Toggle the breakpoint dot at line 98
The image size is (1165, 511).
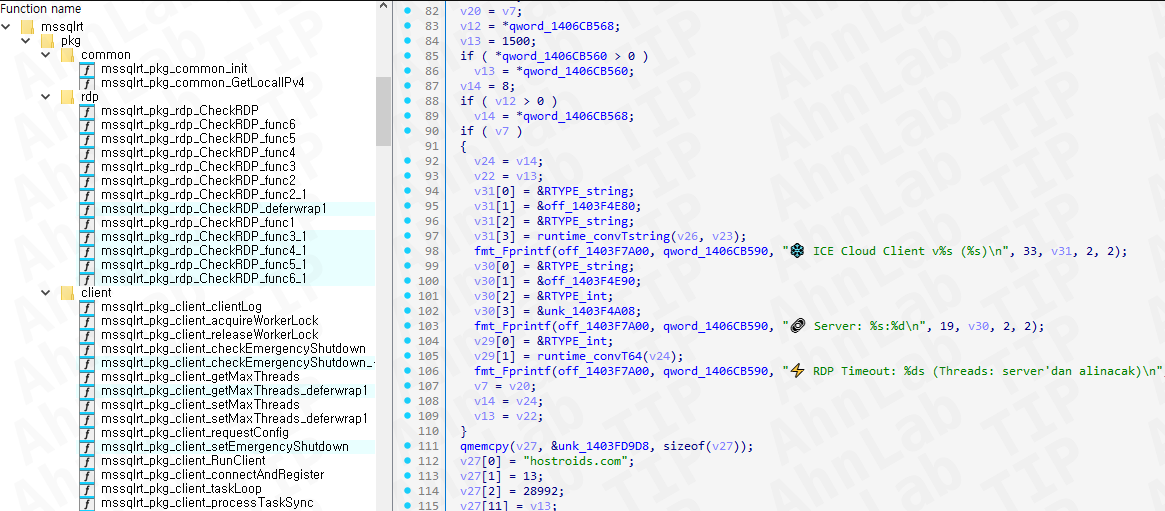[x=408, y=251]
